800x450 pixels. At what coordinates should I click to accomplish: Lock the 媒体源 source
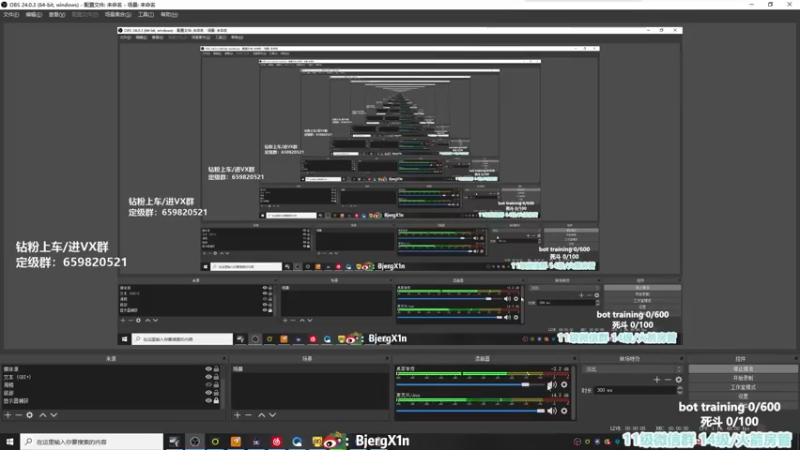click(216, 369)
